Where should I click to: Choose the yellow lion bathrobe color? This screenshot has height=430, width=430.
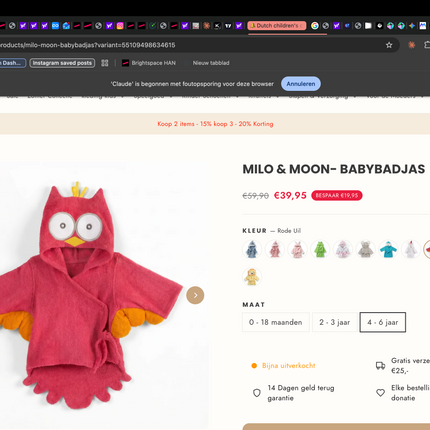tap(252, 277)
